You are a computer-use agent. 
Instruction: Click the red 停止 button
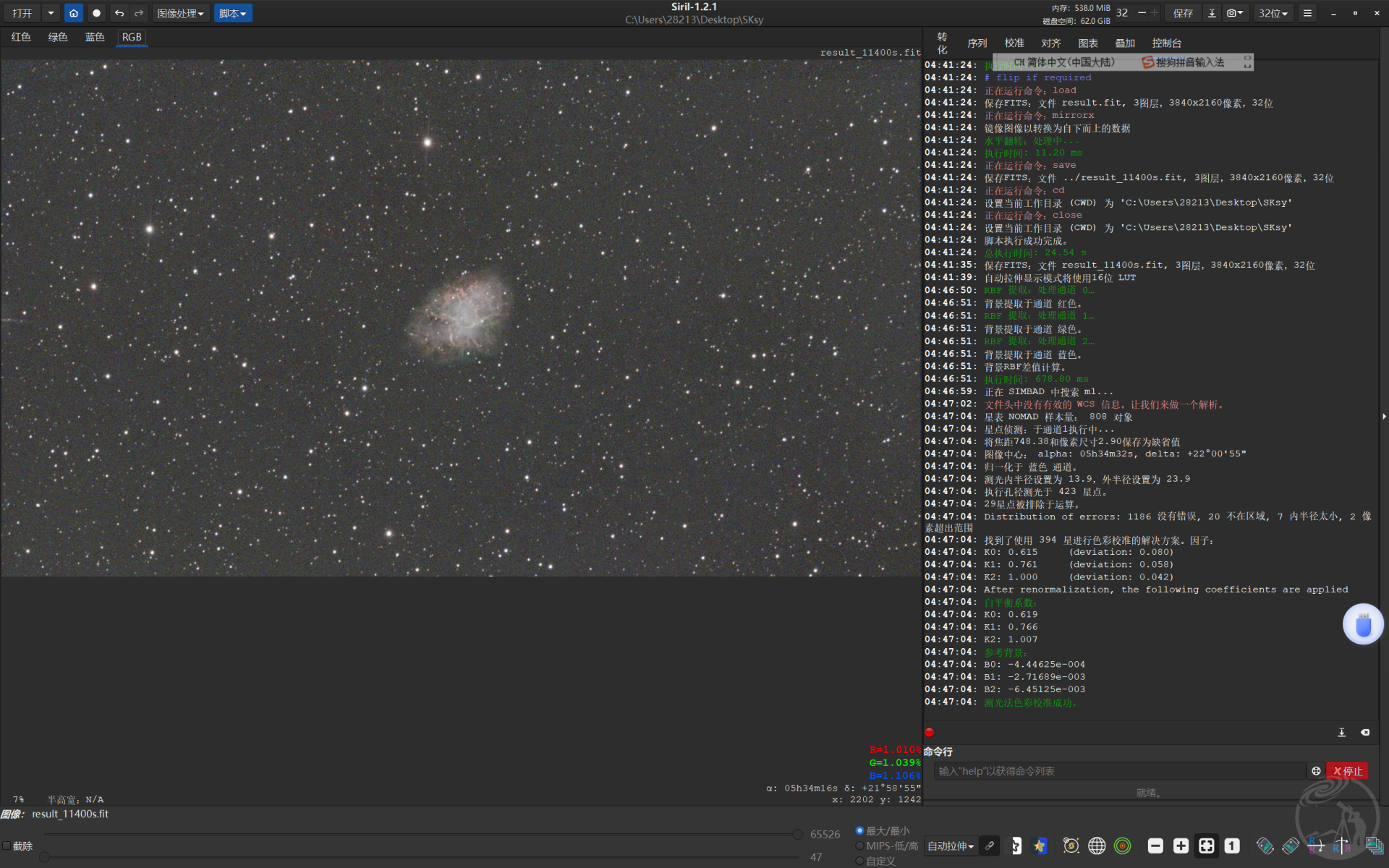[1348, 771]
